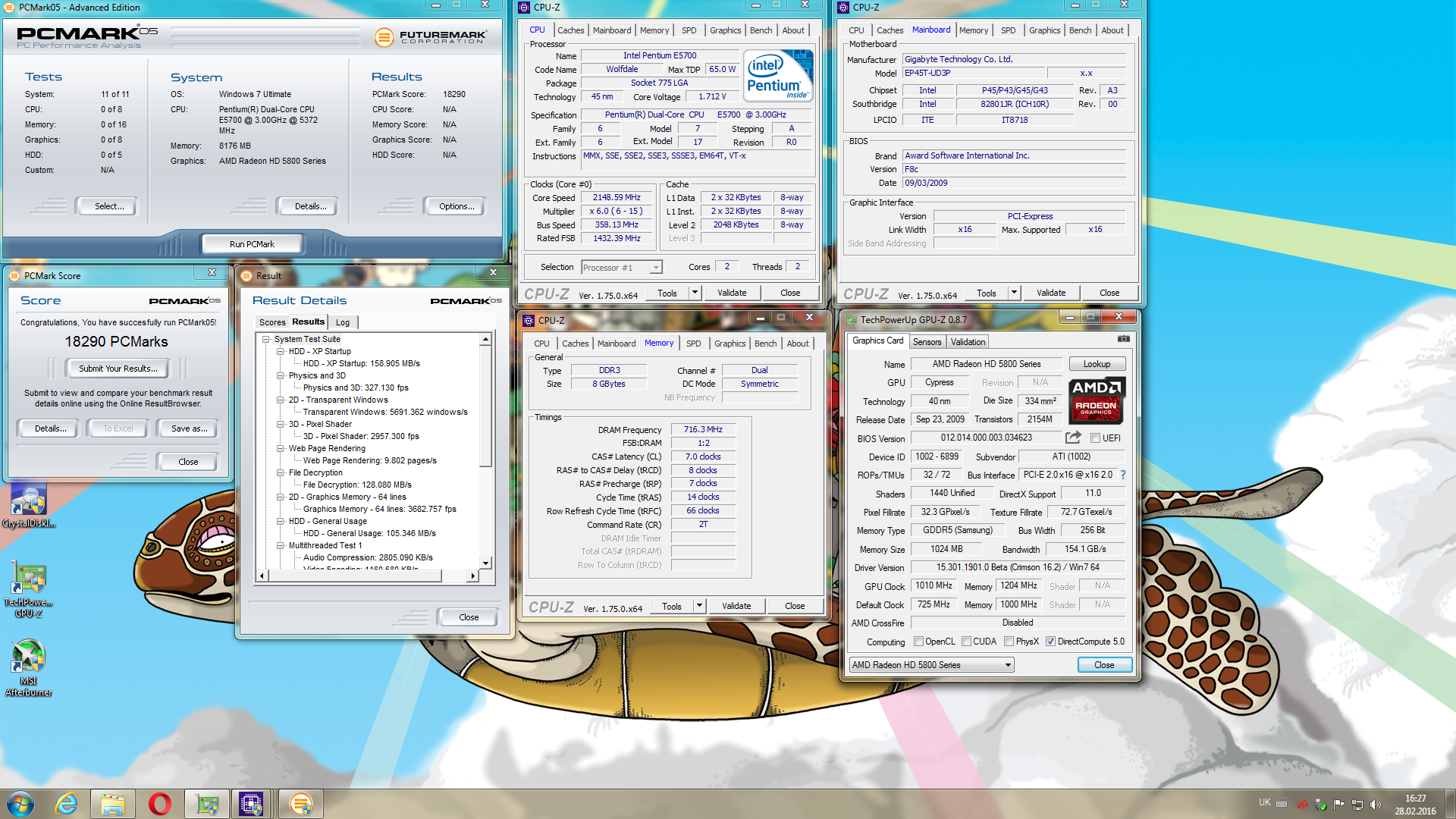This screenshot has width=1456, height=819.
Task: Click Close in GPU-Z window
Action: (x=1104, y=665)
